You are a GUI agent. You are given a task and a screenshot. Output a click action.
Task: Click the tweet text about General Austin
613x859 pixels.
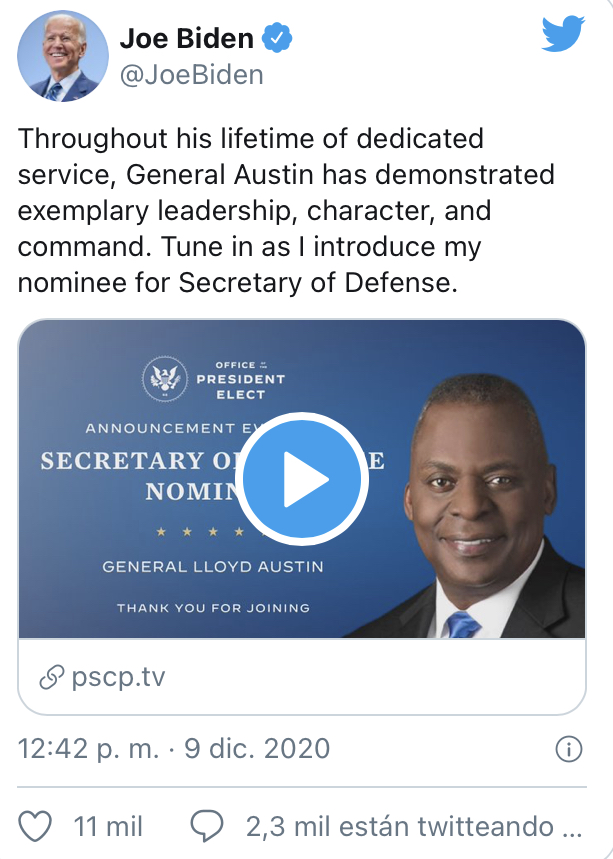[286, 210]
